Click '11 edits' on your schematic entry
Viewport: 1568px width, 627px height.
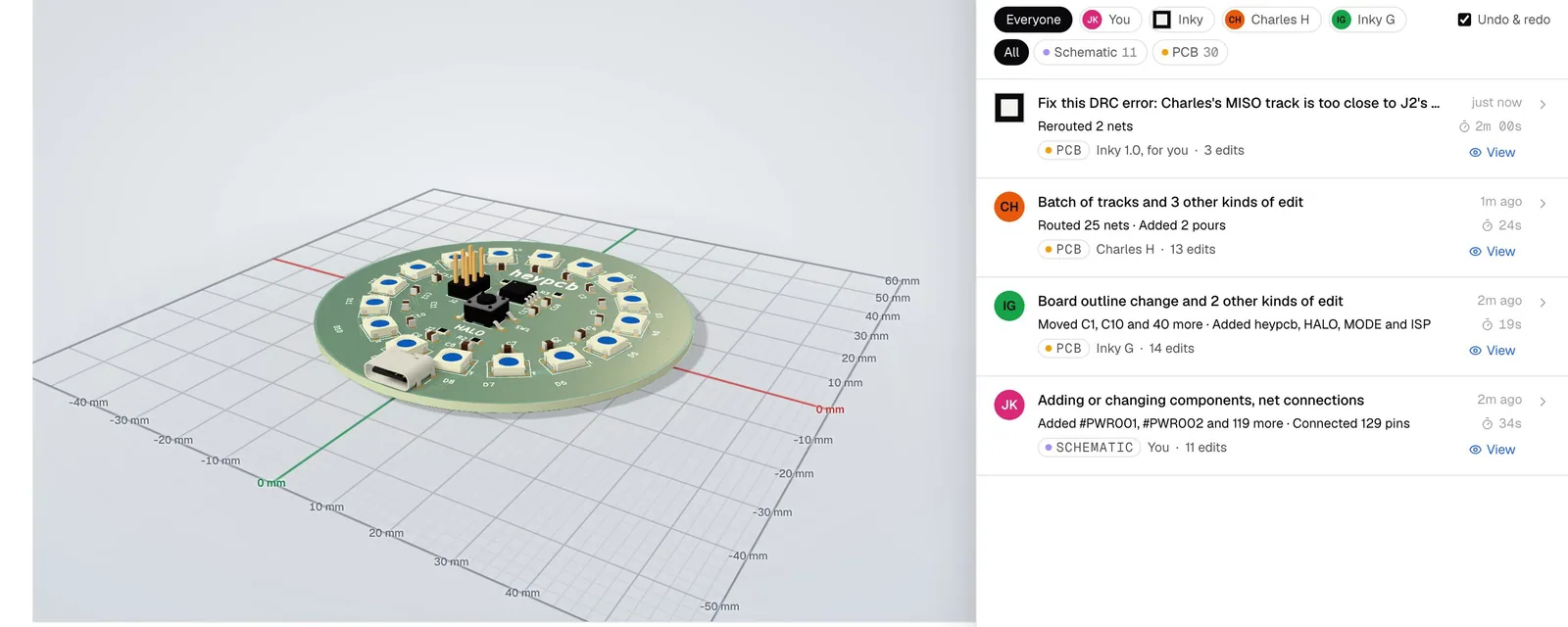pyautogui.click(x=1205, y=447)
